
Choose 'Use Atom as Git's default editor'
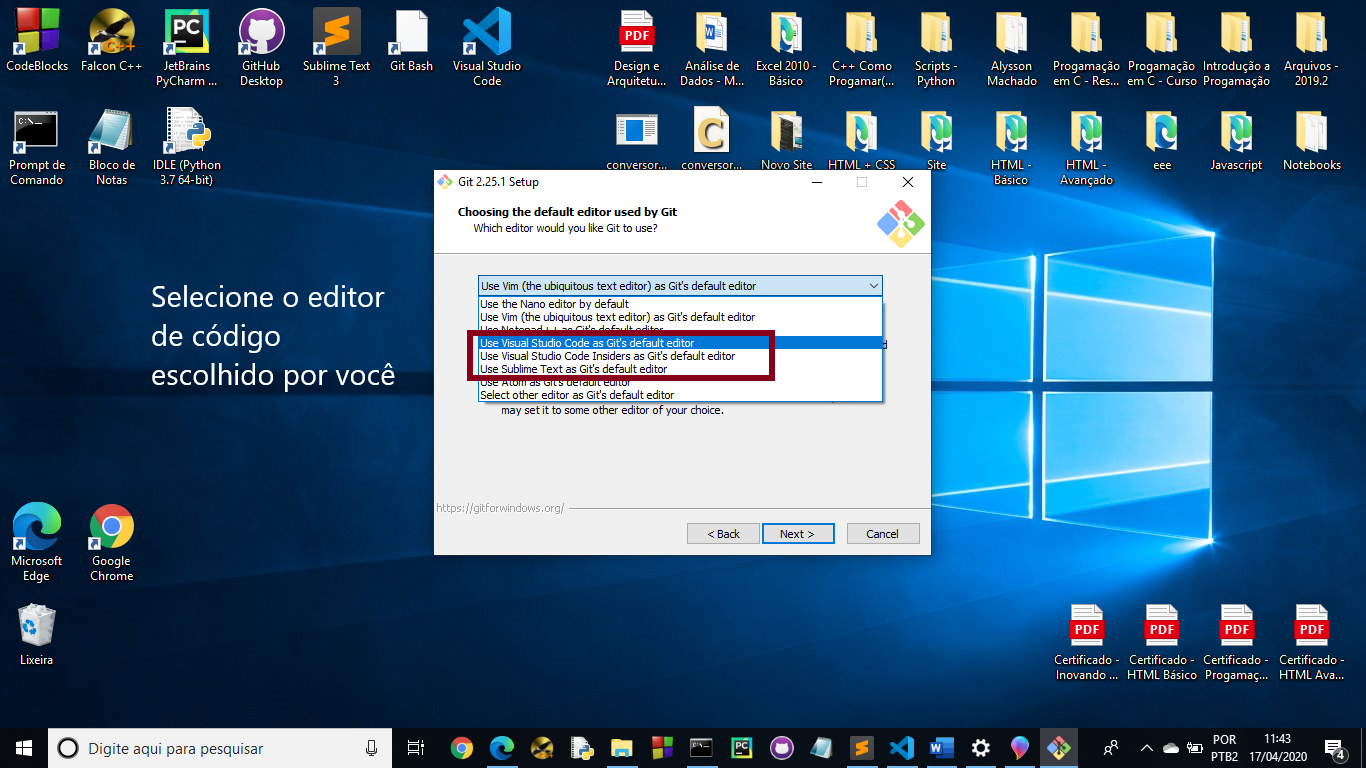(x=680, y=382)
